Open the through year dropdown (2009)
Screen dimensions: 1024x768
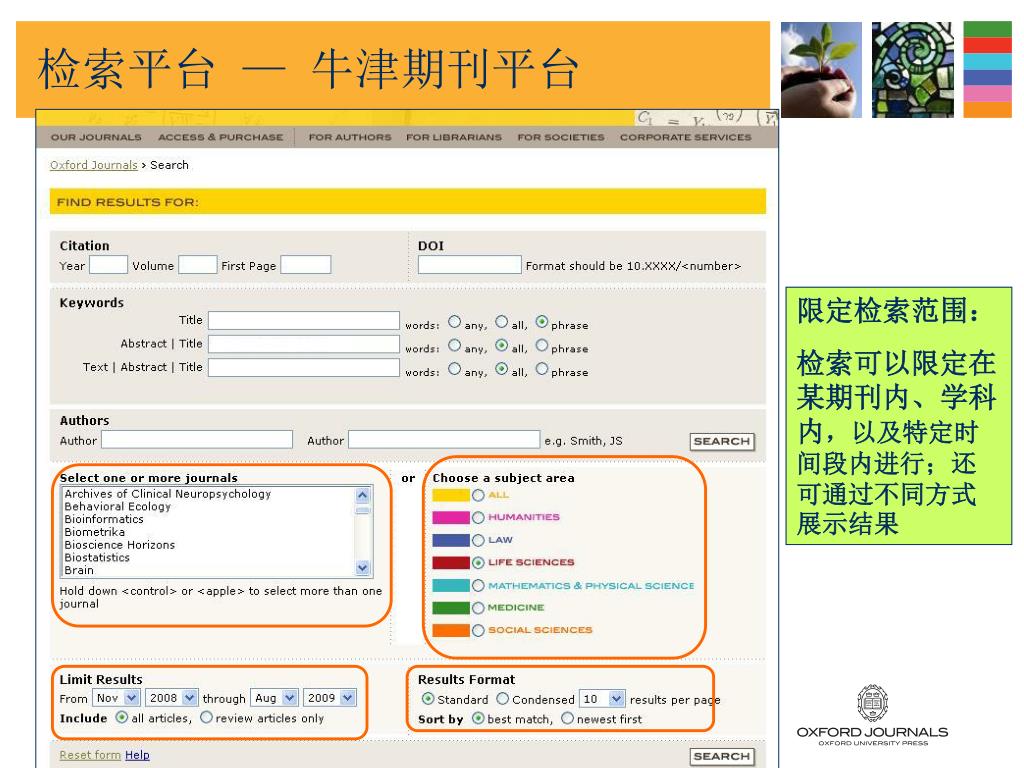330,698
